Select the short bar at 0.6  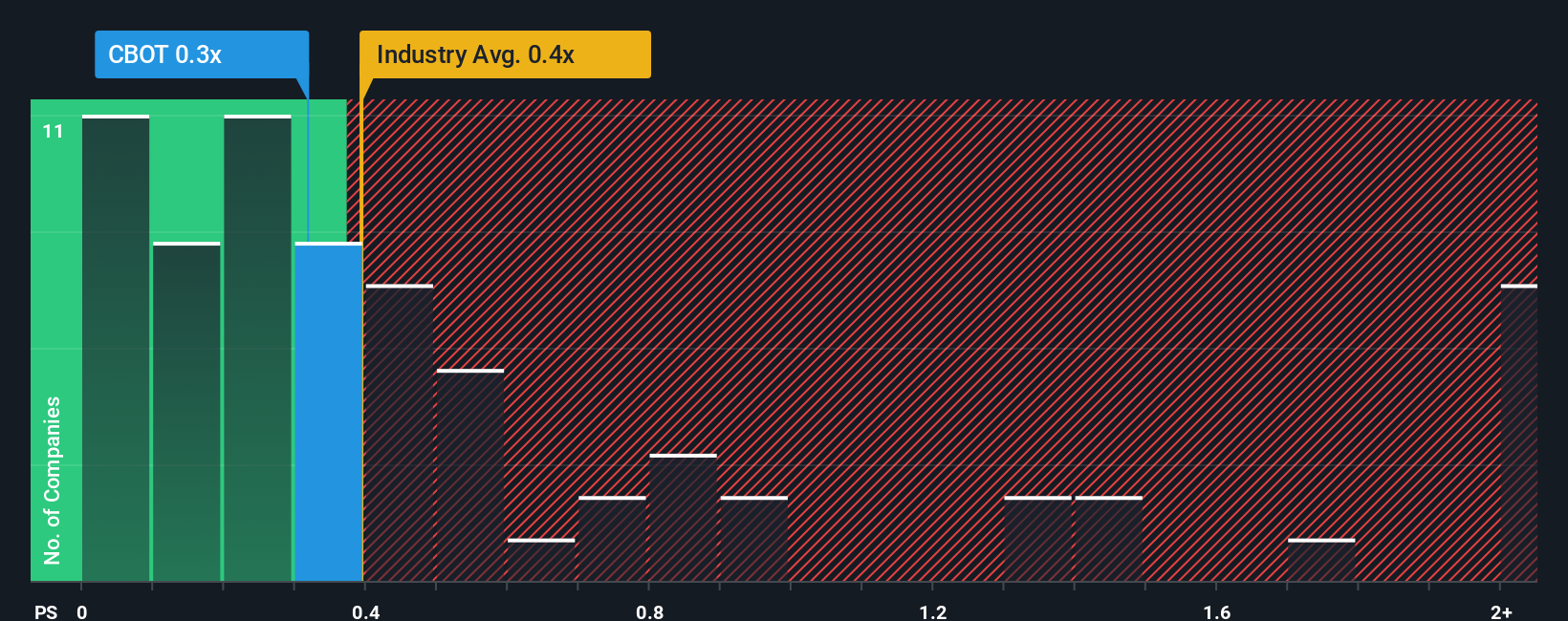pos(541,560)
